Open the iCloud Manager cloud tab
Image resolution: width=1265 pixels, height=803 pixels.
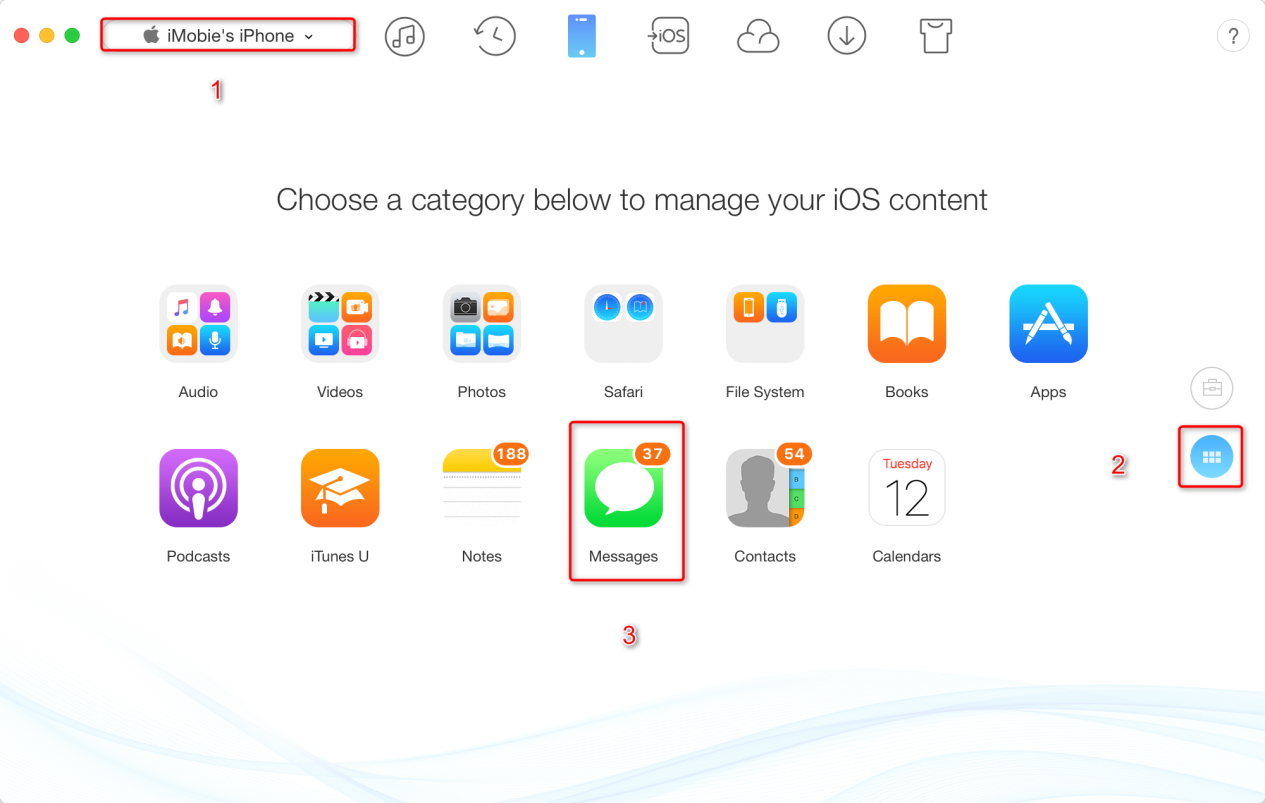758,36
